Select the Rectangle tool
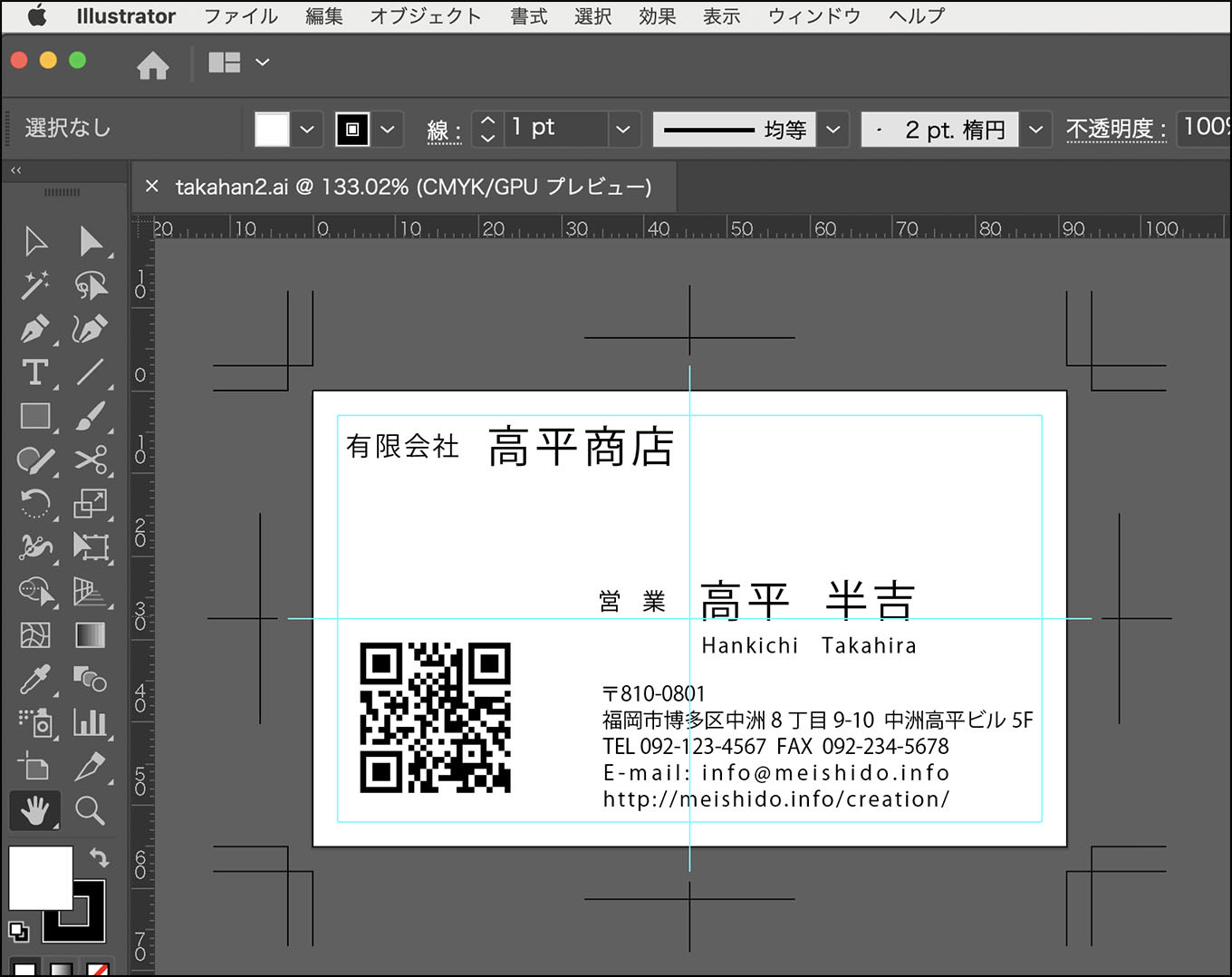The height and width of the screenshot is (977, 1232). [x=35, y=416]
